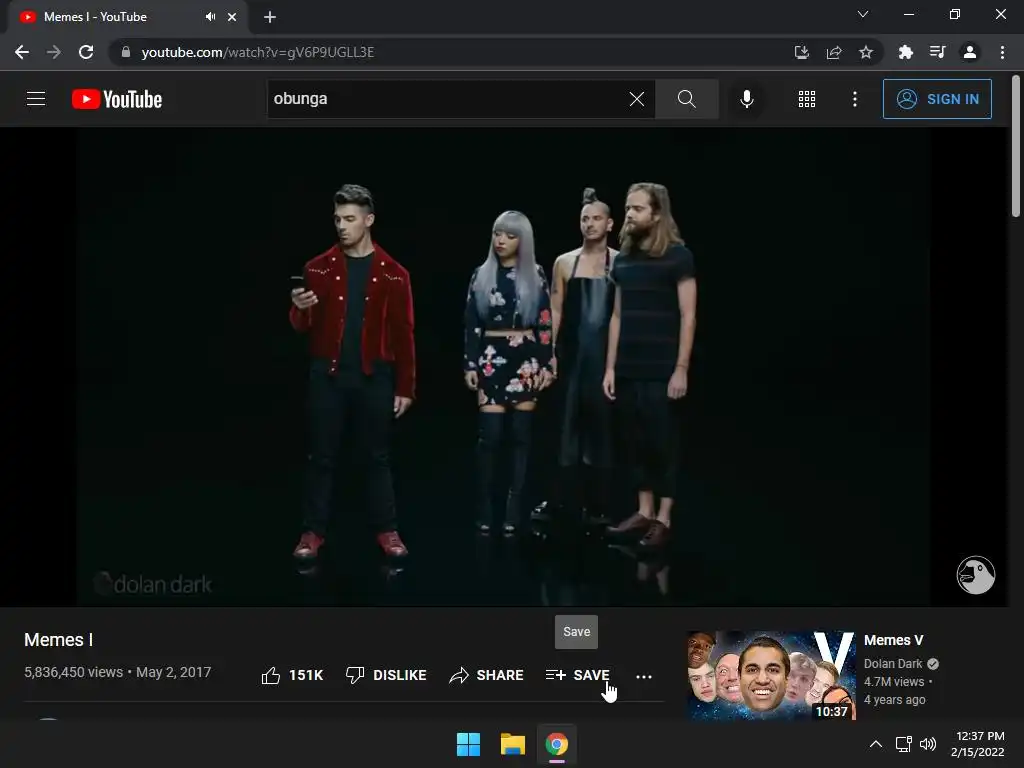The image size is (1024, 768).
Task: Open File Explorer from taskbar
Action: [x=513, y=744]
